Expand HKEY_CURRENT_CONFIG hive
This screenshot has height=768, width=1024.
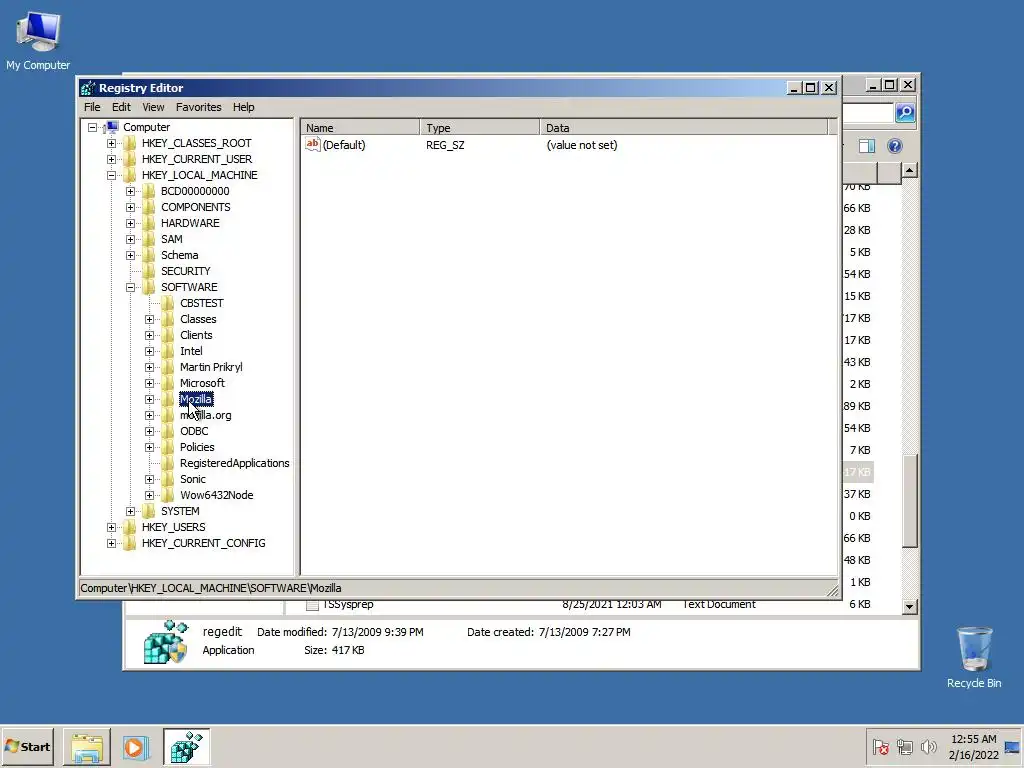[112, 543]
